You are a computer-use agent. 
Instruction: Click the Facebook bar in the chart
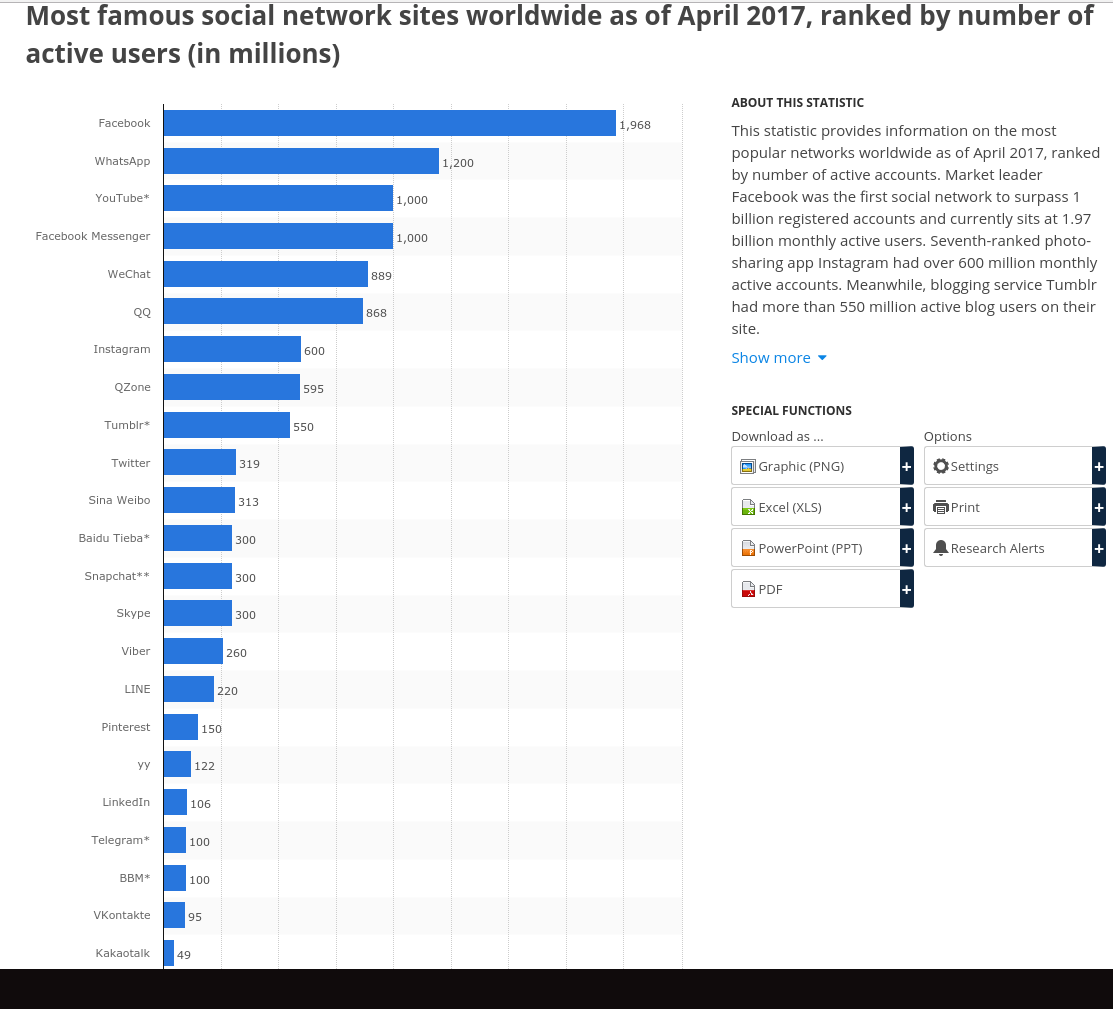pyautogui.click(x=389, y=123)
